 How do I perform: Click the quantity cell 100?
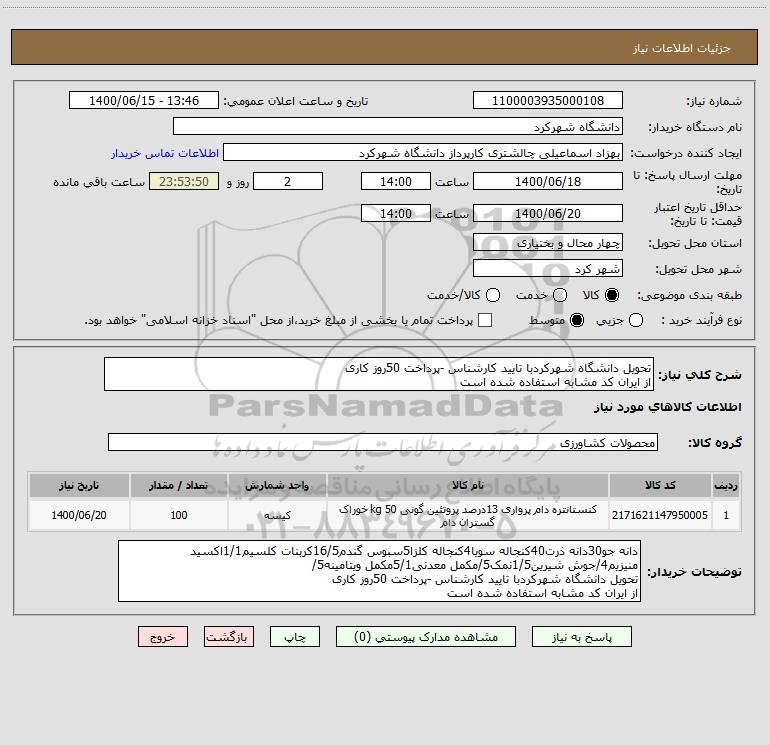(x=179, y=515)
